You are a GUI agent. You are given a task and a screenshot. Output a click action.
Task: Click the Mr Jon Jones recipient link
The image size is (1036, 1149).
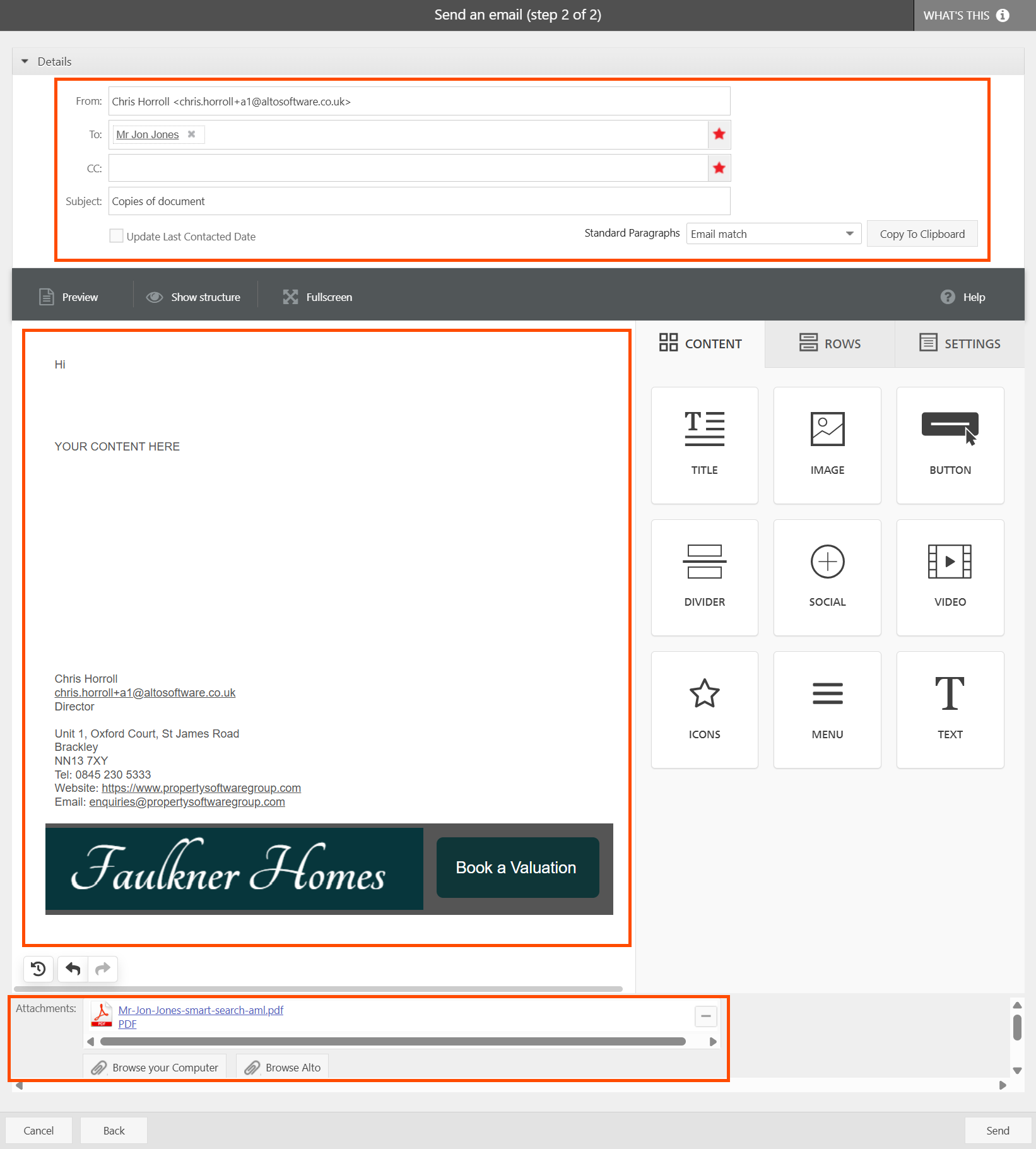[148, 134]
